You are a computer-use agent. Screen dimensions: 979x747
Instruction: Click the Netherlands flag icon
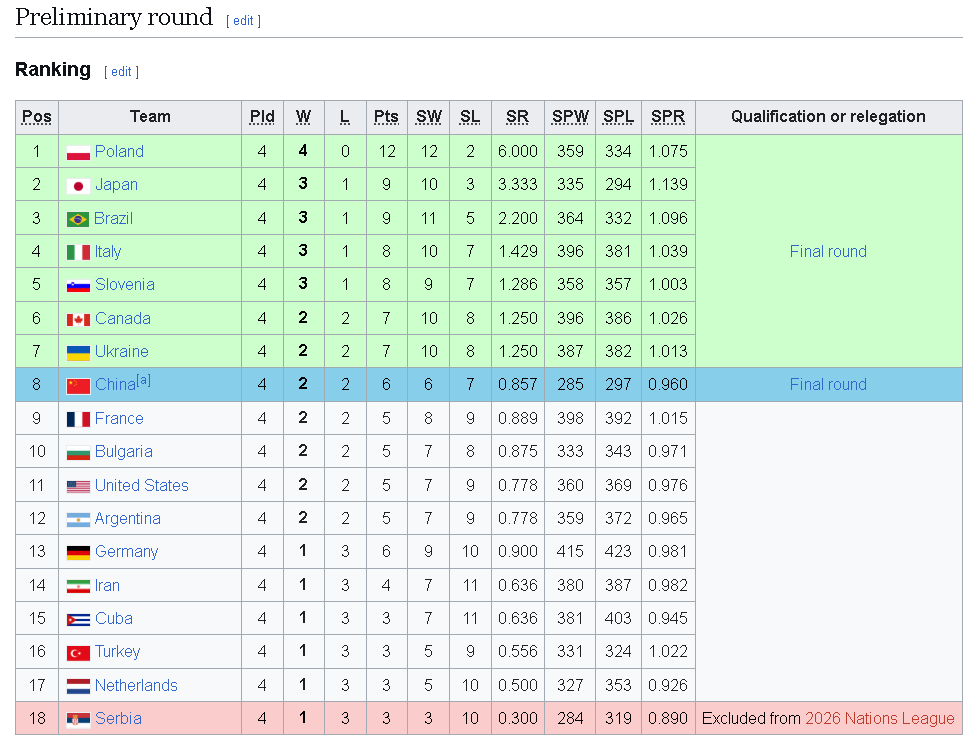pos(78,686)
